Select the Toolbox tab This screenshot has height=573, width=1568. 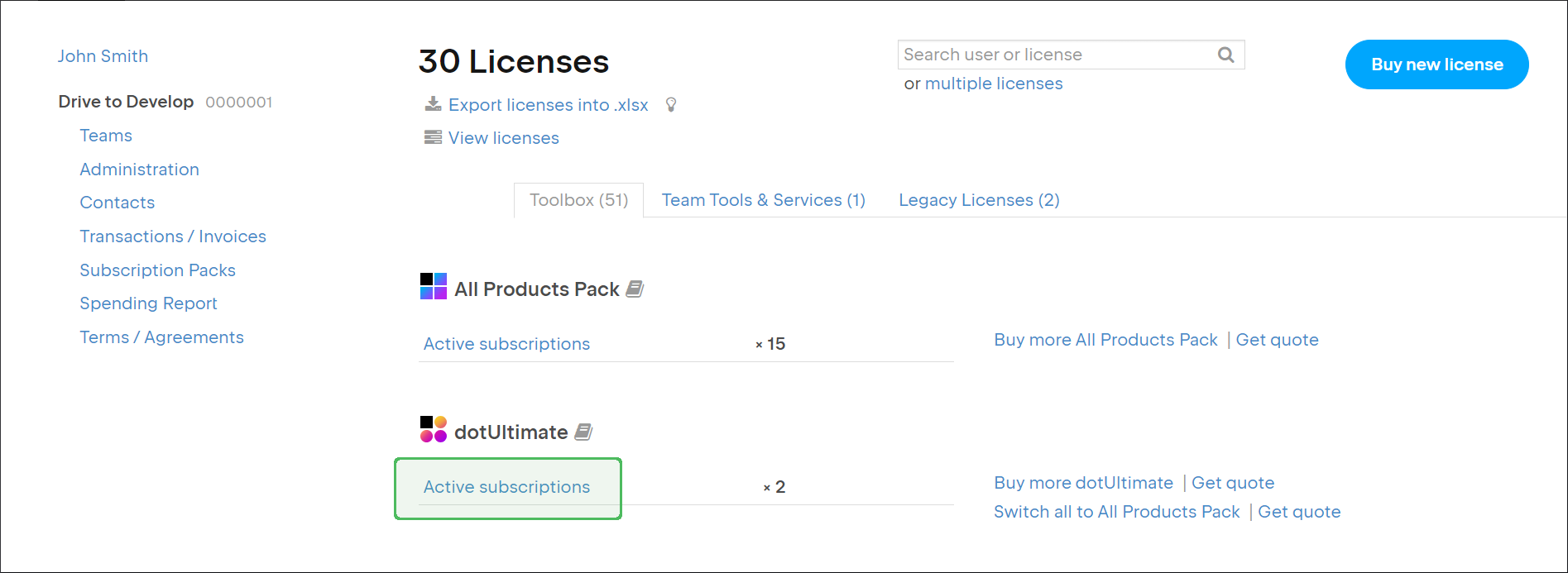click(x=578, y=200)
